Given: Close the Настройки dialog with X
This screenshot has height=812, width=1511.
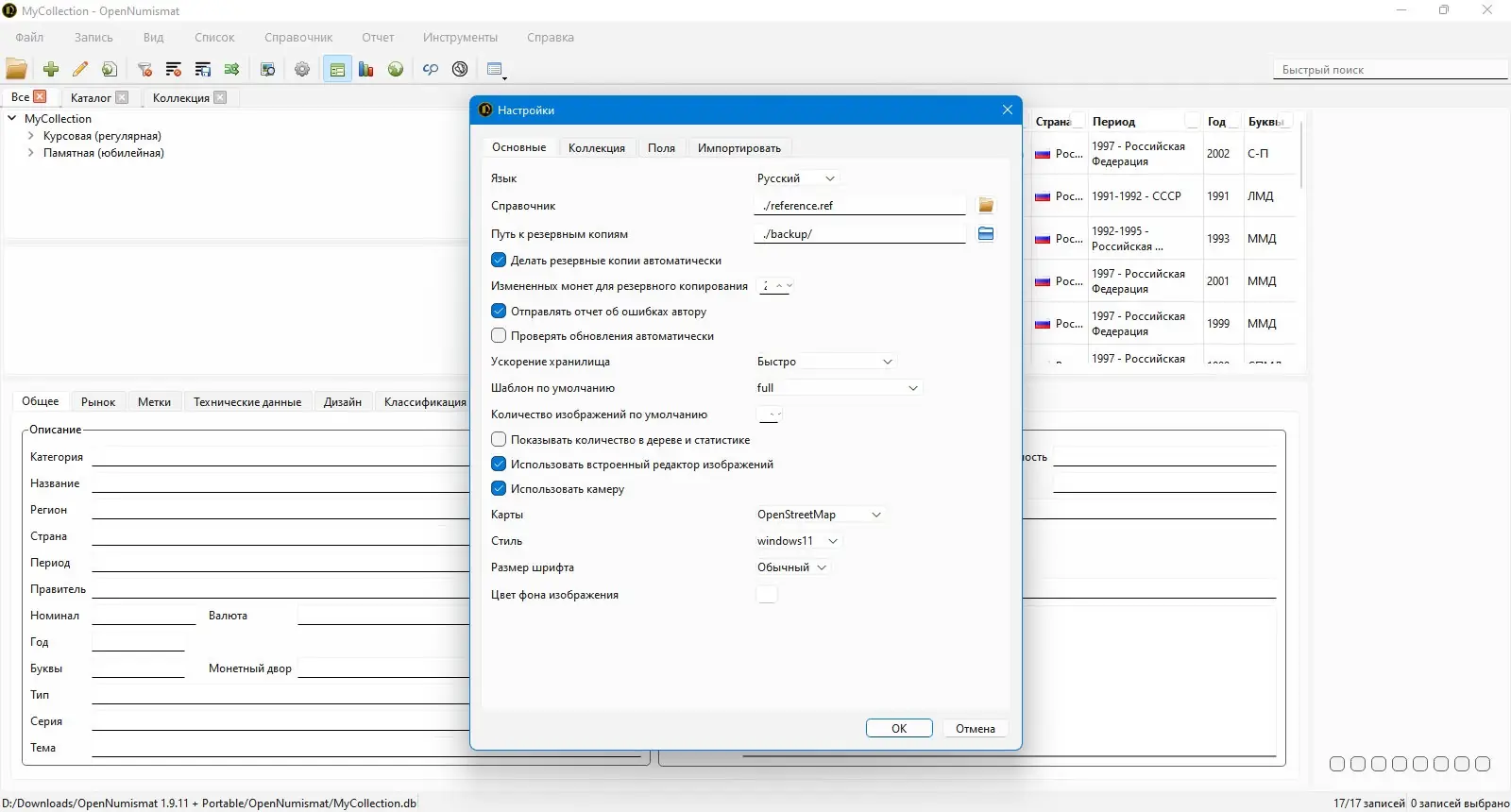Looking at the screenshot, I should click(x=1008, y=110).
